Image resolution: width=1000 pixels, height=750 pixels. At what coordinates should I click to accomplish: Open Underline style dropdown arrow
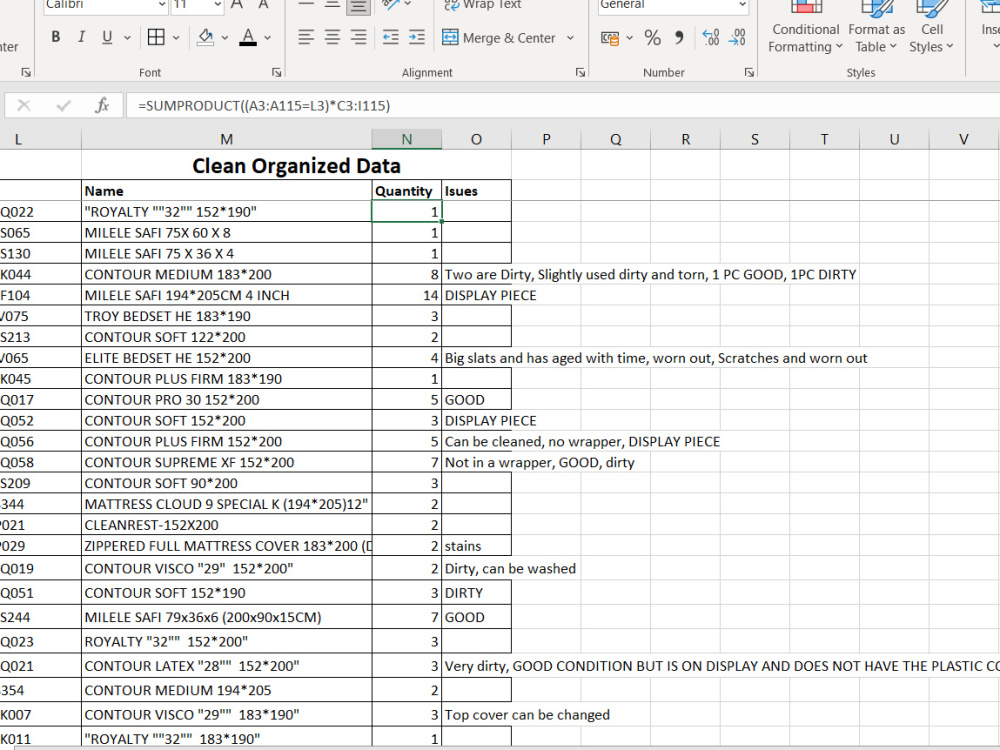127,38
